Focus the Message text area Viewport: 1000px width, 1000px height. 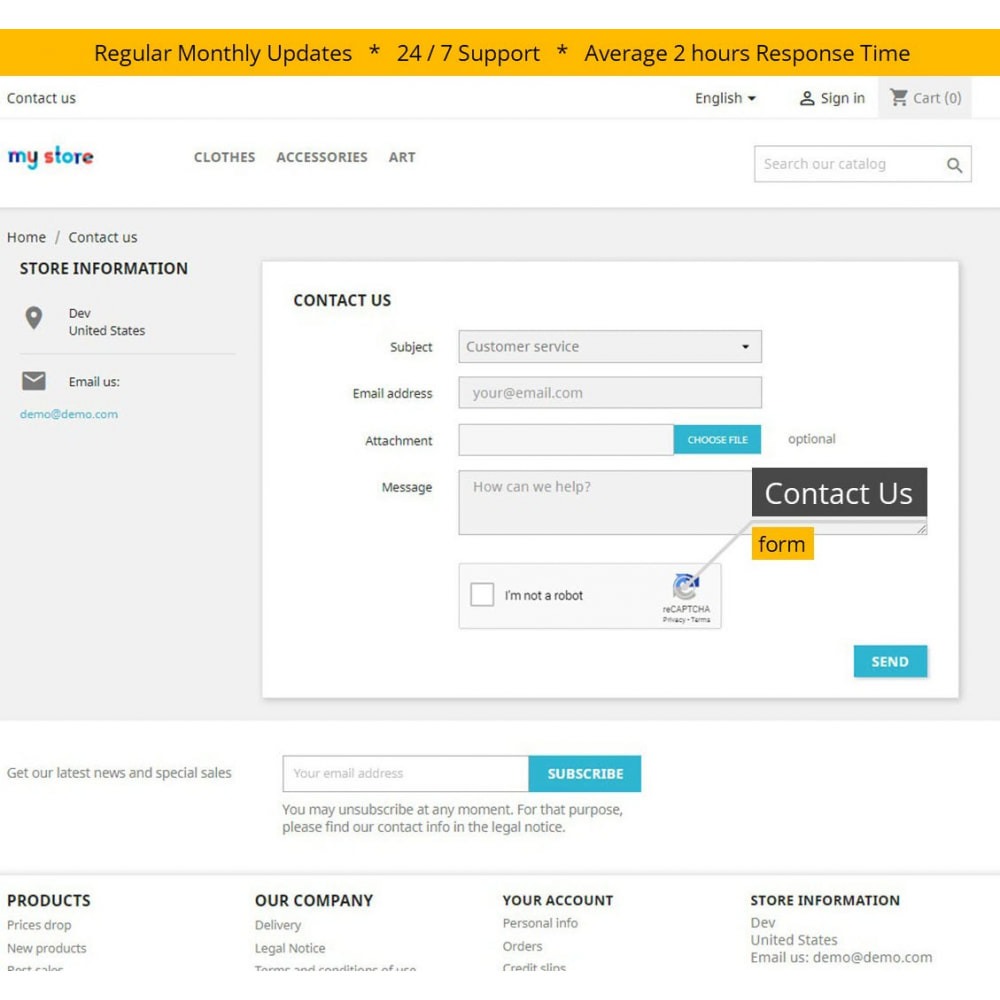click(693, 503)
